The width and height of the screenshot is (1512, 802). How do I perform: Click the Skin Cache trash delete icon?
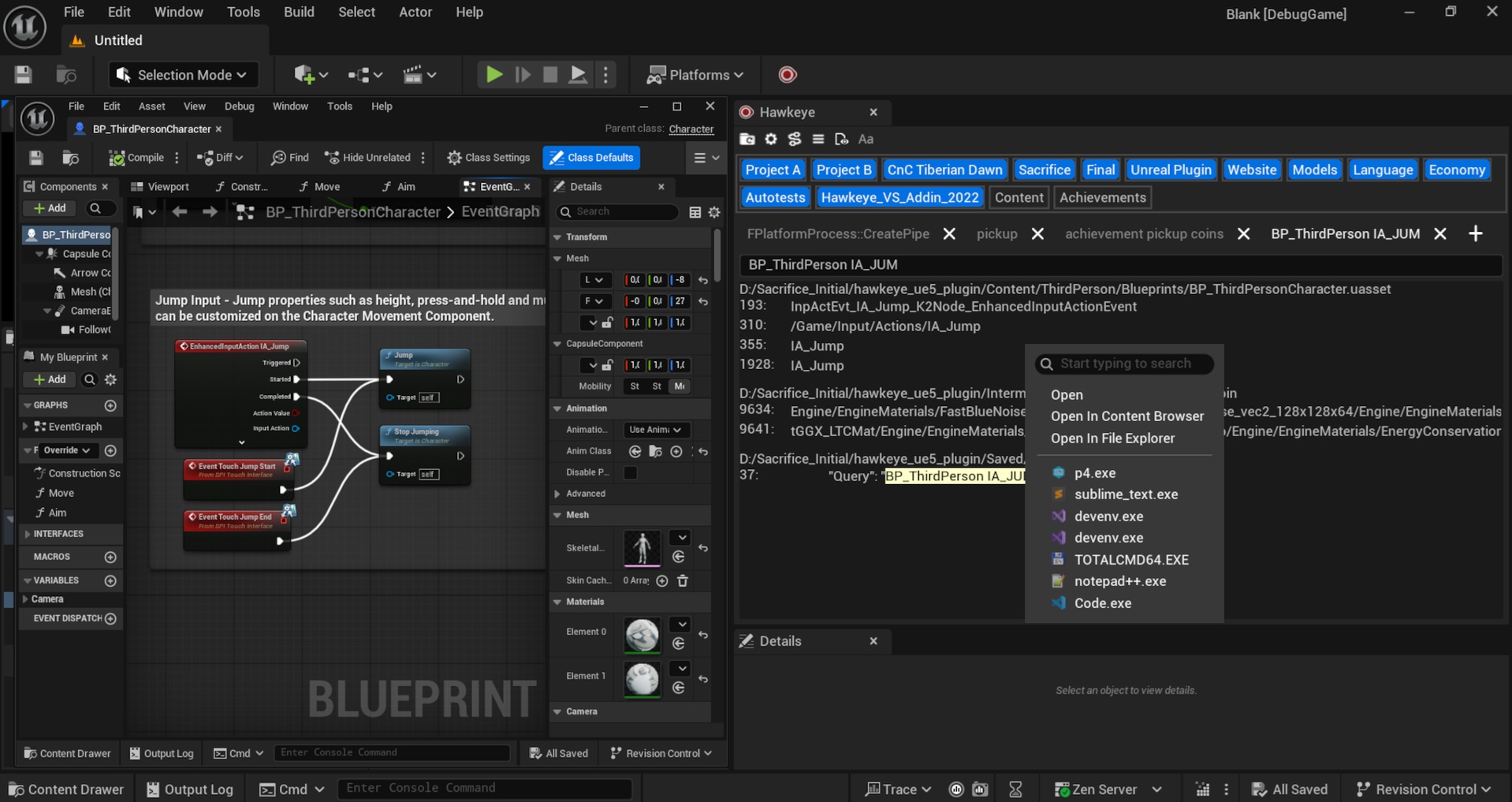click(683, 581)
